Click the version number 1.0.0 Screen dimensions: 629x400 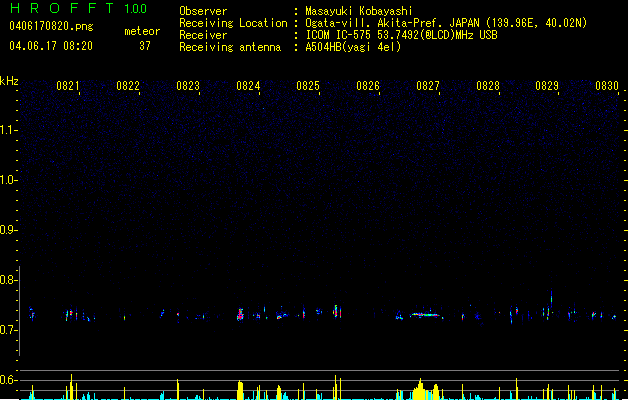click(135, 9)
